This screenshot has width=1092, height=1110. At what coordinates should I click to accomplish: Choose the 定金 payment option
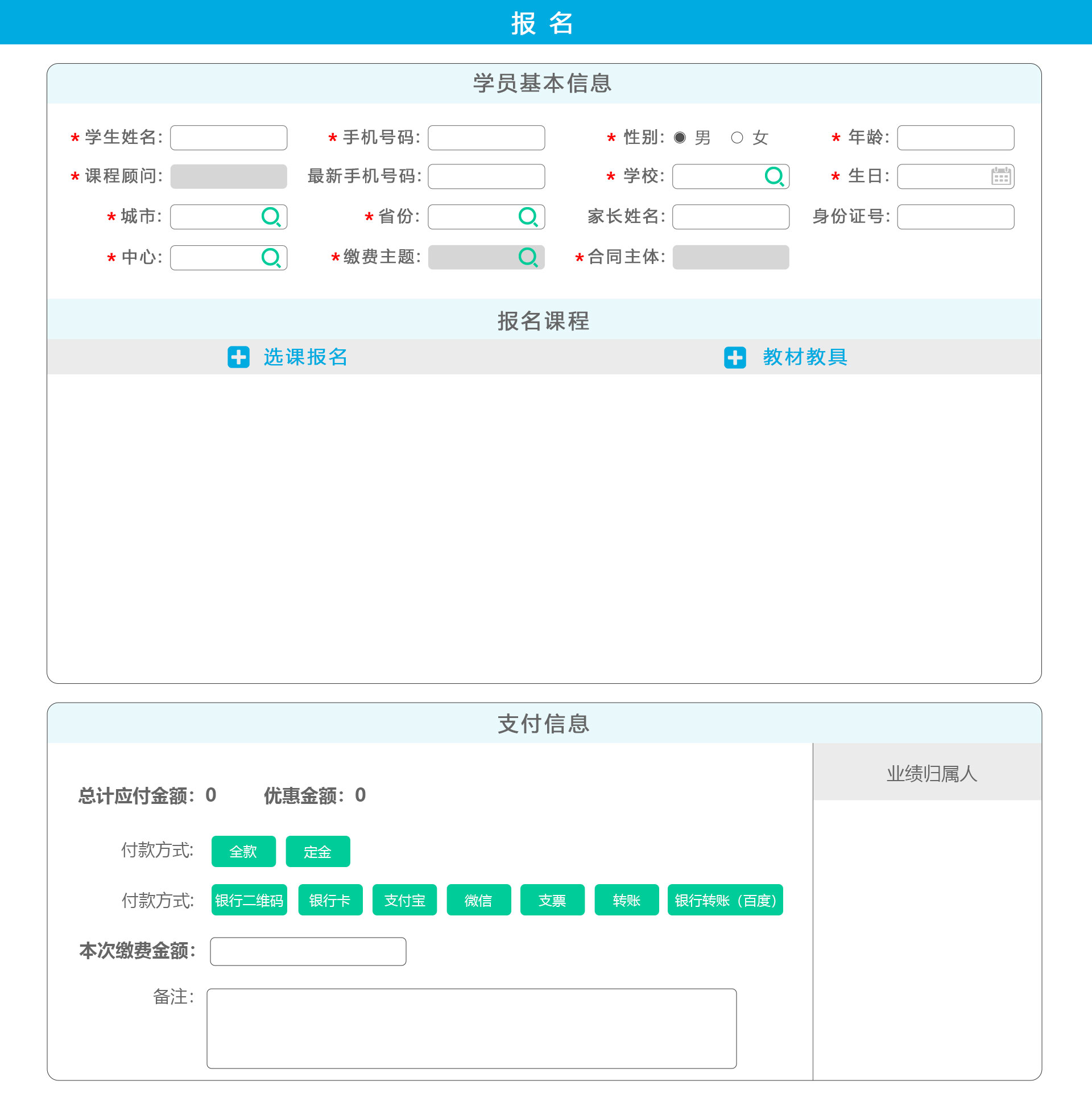318,851
